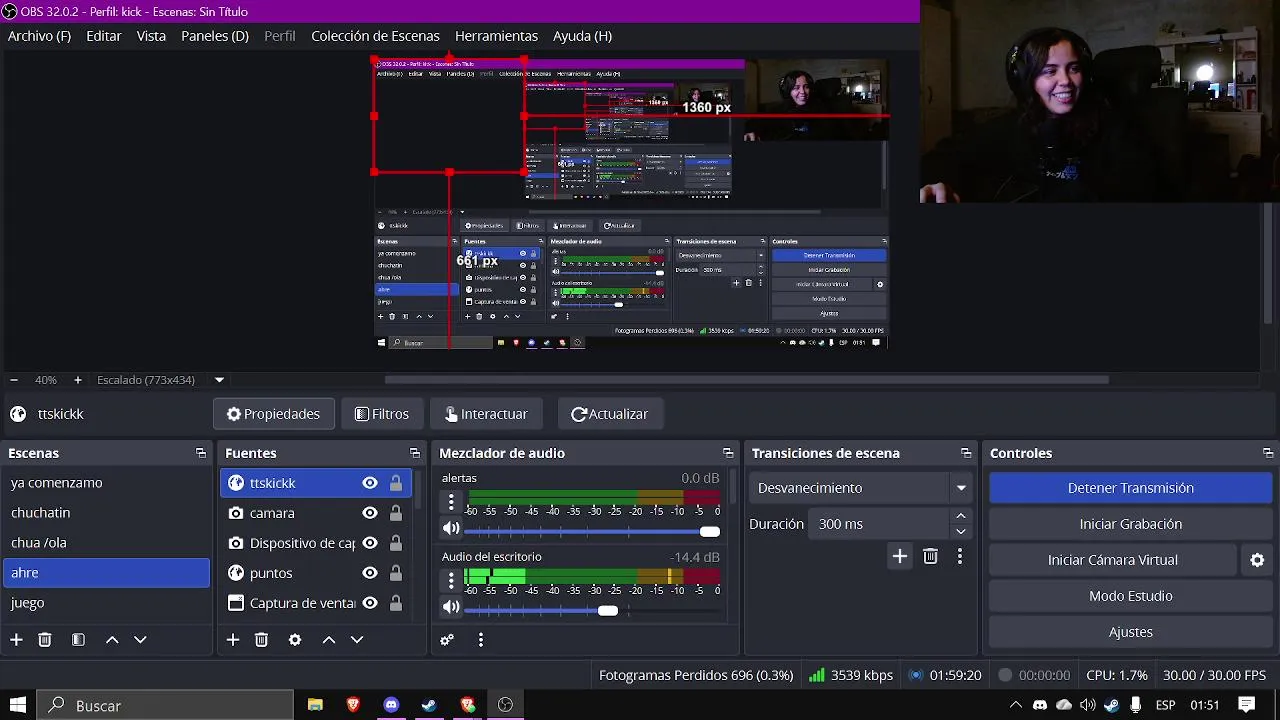This screenshot has height=720, width=1280.
Task: Open scene filters icon in Escenas toolbar
Action: (78, 640)
